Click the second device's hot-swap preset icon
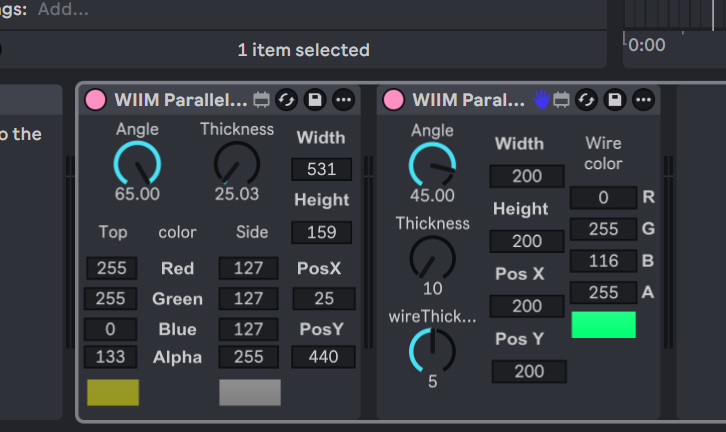This screenshot has height=432, width=726. [587, 100]
